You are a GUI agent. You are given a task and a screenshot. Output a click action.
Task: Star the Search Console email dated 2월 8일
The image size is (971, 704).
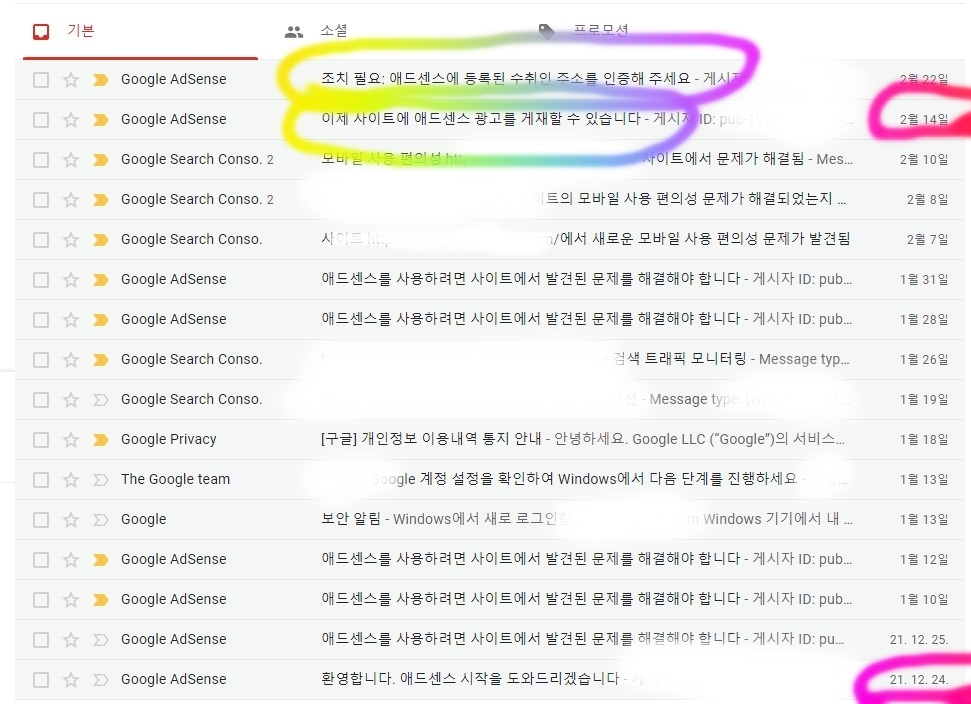[x=71, y=199]
